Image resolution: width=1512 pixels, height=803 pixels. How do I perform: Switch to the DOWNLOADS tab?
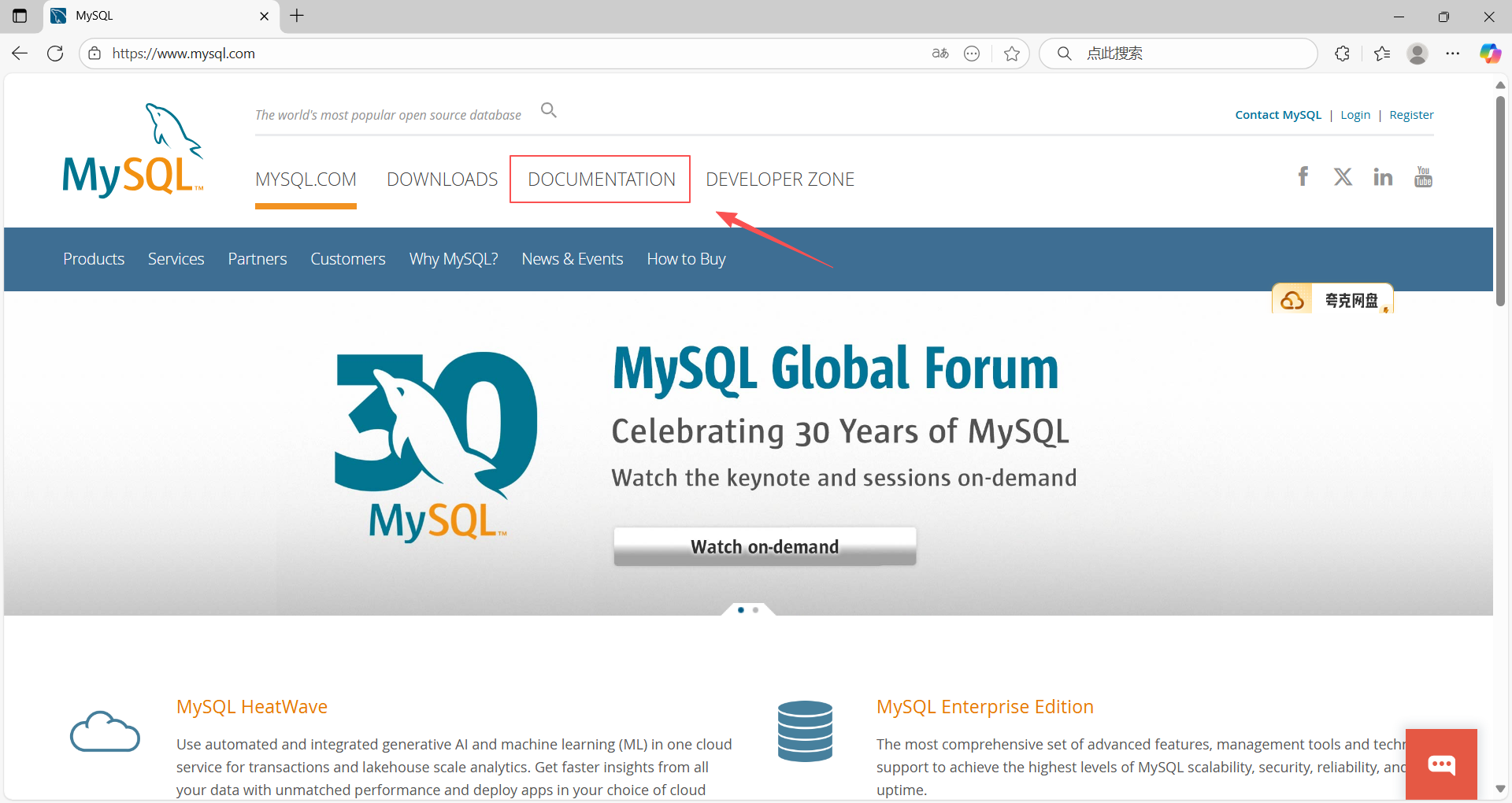442,179
